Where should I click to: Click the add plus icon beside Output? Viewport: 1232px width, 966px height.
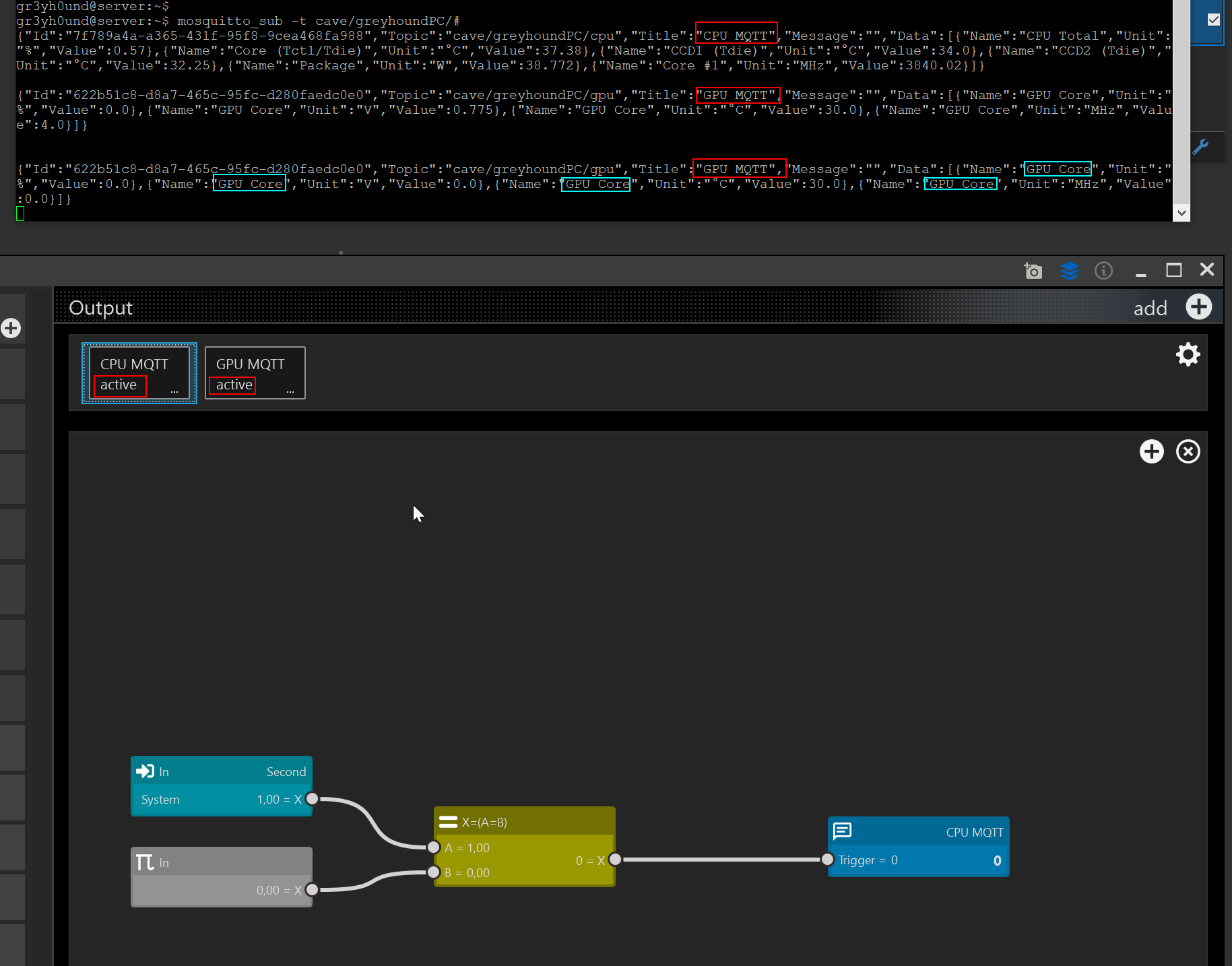[x=1198, y=307]
